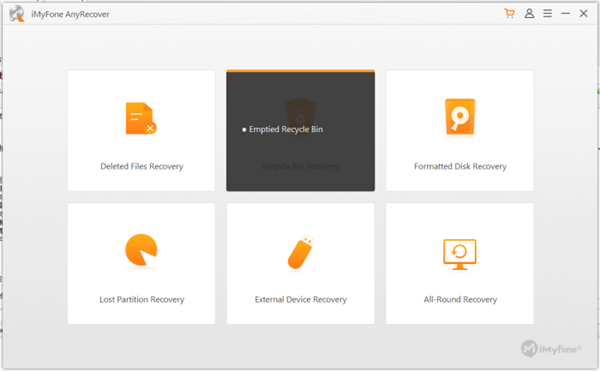Select the All-Round Recovery monitor icon
Image resolution: width=600 pixels, height=371 pixels.
point(460,254)
